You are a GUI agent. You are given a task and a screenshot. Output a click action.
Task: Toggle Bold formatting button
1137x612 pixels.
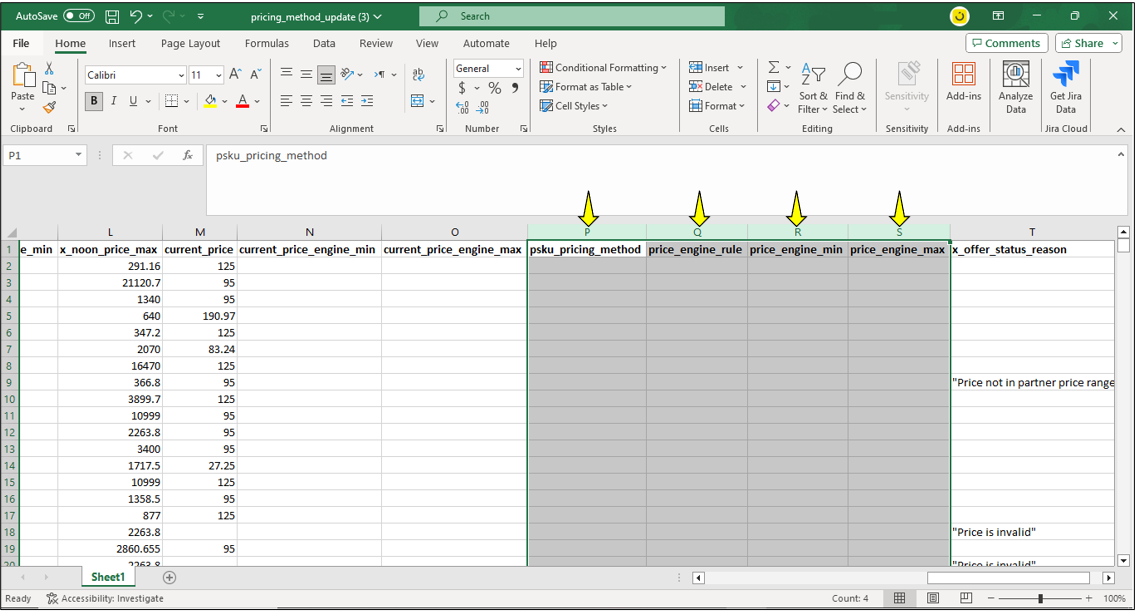tap(94, 101)
